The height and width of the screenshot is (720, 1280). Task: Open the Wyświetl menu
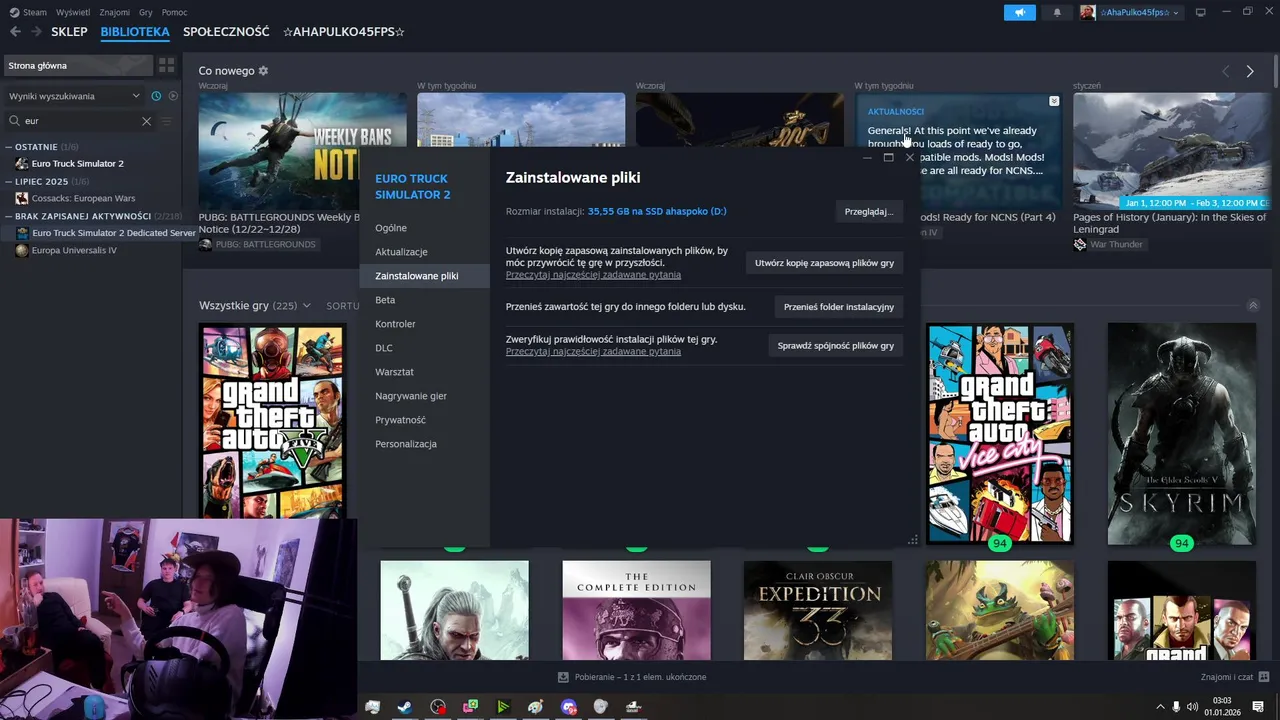coord(73,12)
